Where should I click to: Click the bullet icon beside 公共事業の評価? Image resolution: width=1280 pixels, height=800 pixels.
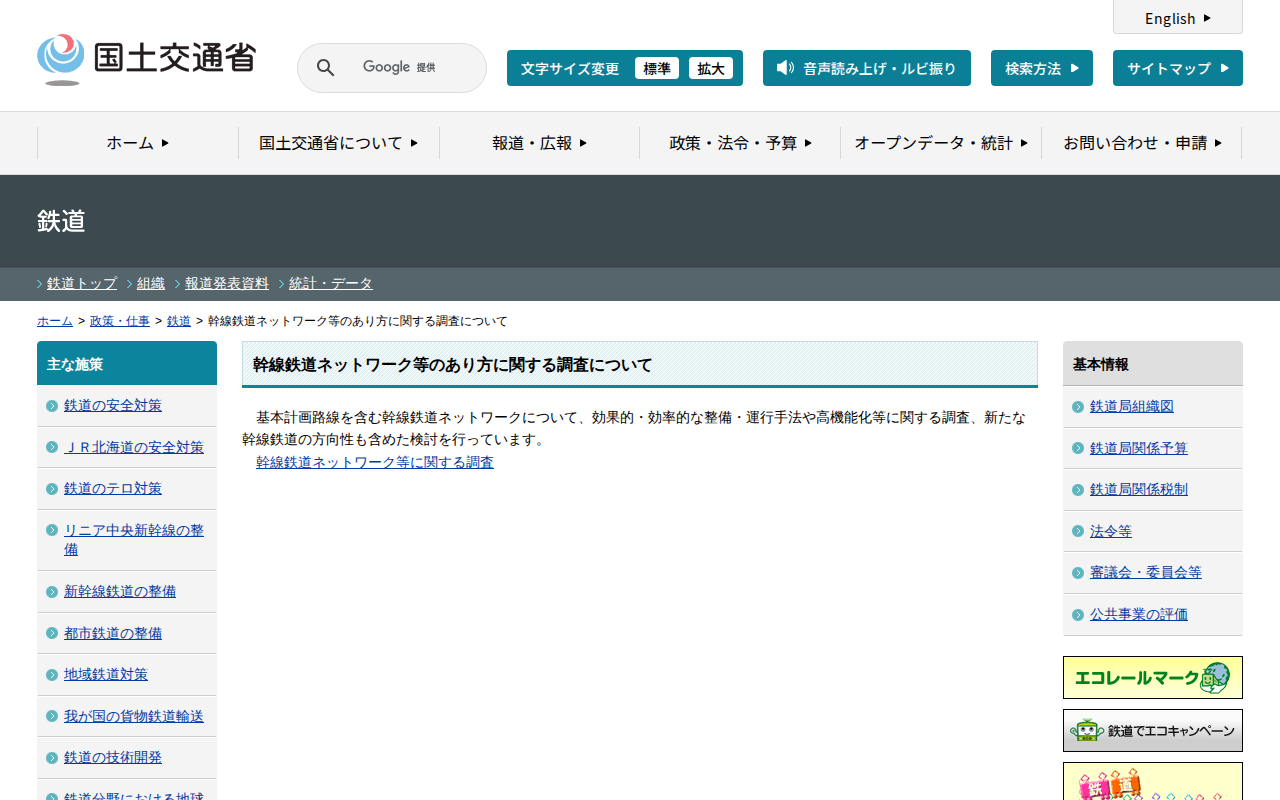pyautogui.click(x=1078, y=615)
